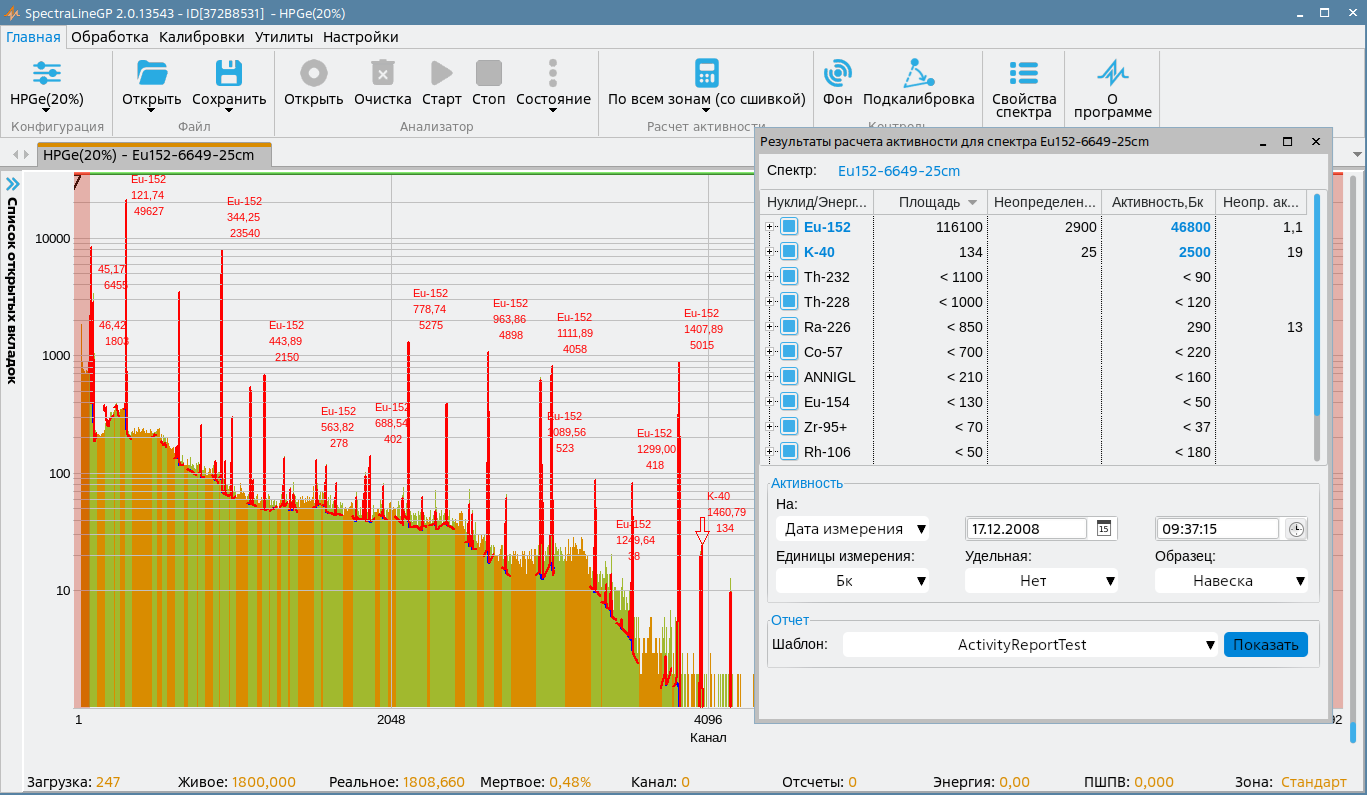Open the Фон background icon
1367x795 pixels.
(838, 74)
